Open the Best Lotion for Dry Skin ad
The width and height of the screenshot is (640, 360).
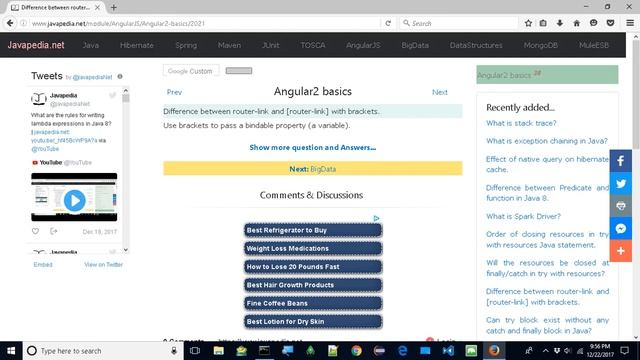click(313, 322)
